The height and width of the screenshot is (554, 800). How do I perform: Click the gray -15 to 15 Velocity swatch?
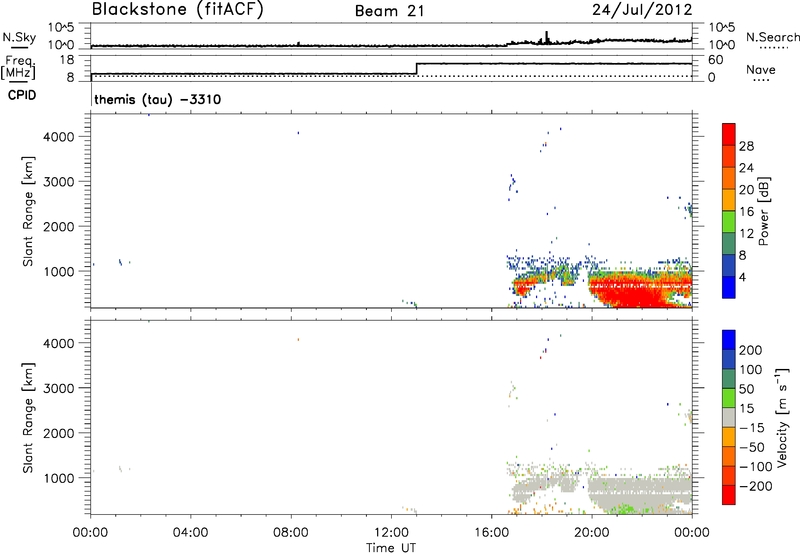[x=729, y=417]
